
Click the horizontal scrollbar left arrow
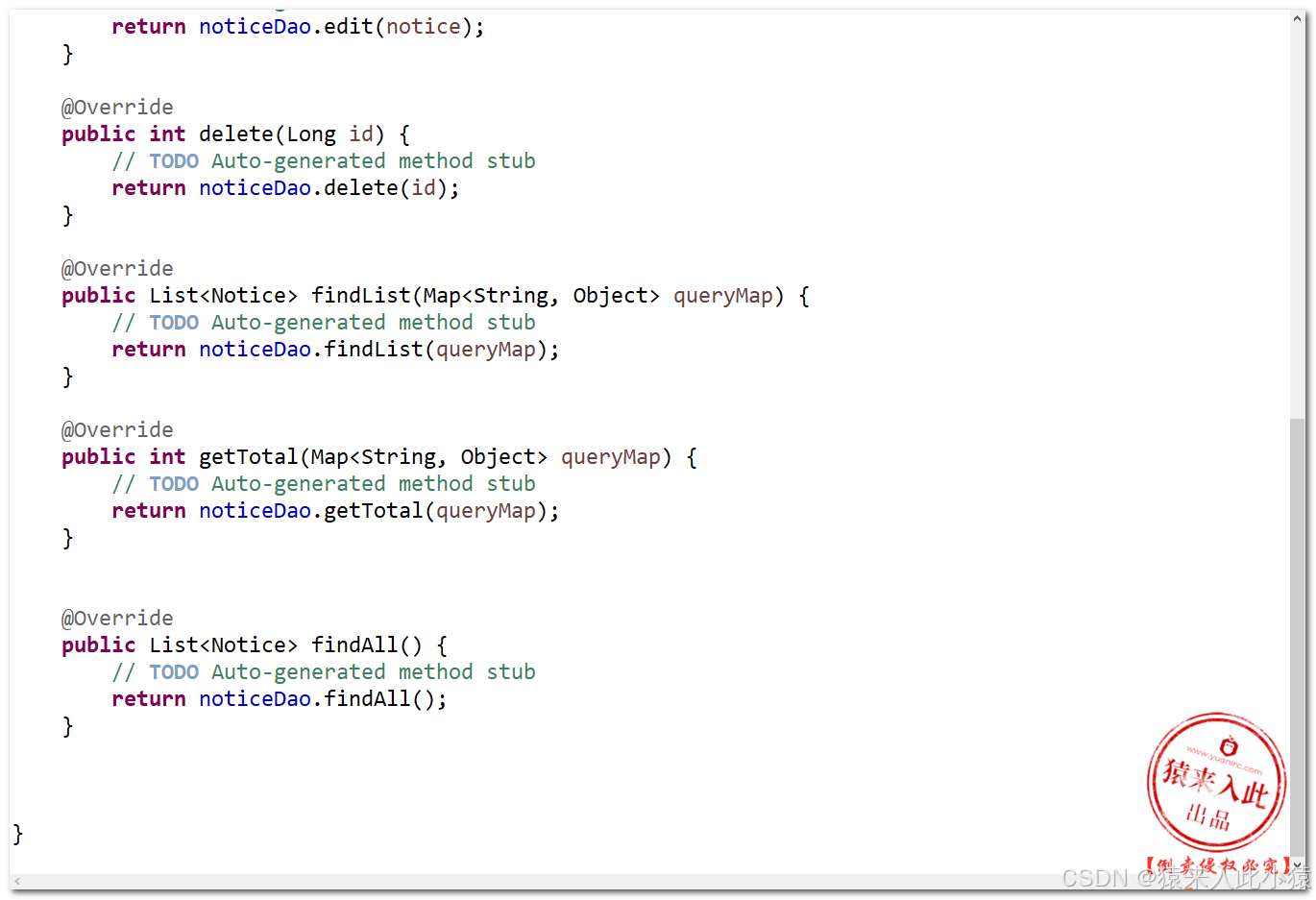pos(17,881)
